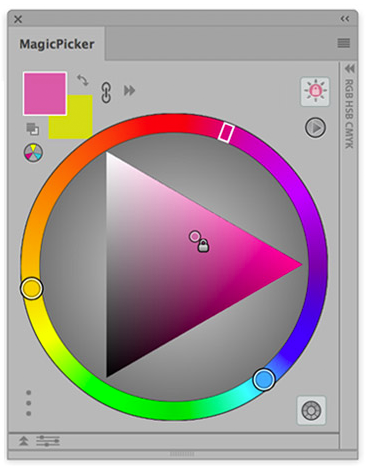Click the RGB HSB CMYK vertical label
The width and height of the screenshot is (366, 466).
tap(349, 114)
